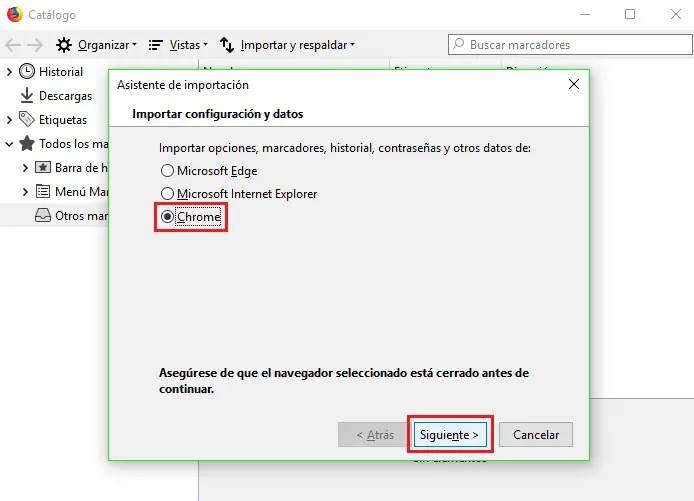Click the Historial clock icon
Viewport: 694px width, 501px height.
(27, 71)
